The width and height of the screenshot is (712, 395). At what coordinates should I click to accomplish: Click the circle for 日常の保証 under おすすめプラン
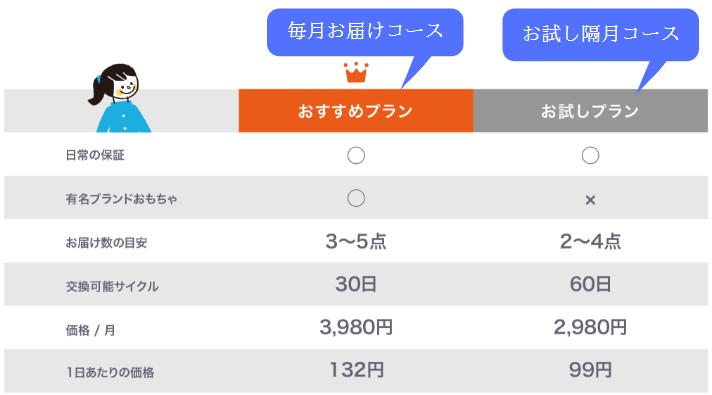coord(356,155)
